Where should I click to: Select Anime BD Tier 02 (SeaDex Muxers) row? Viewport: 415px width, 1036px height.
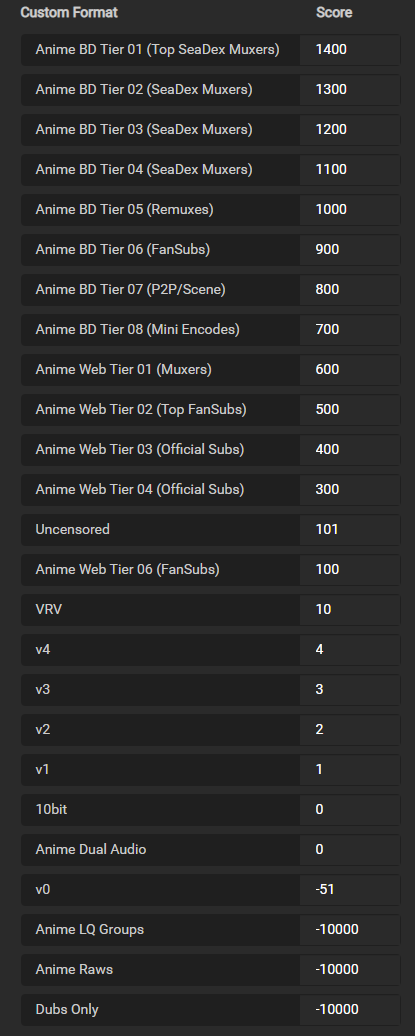161,90
